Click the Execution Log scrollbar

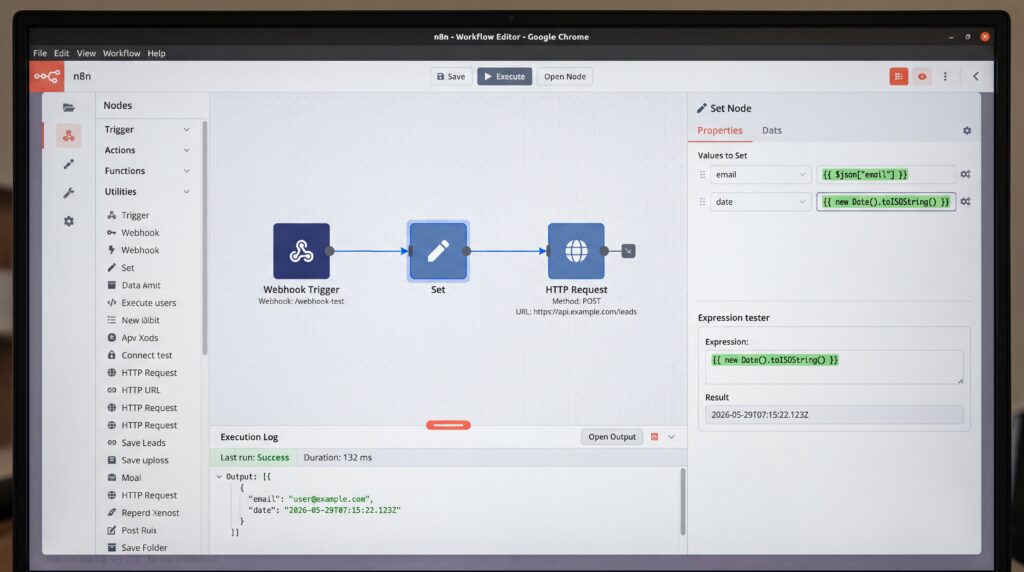pyautogui.click(x=683, y=501)
